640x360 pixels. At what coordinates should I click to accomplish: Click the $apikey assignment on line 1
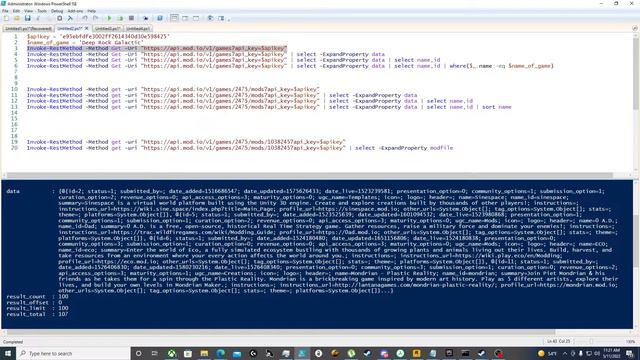[98, 36]
